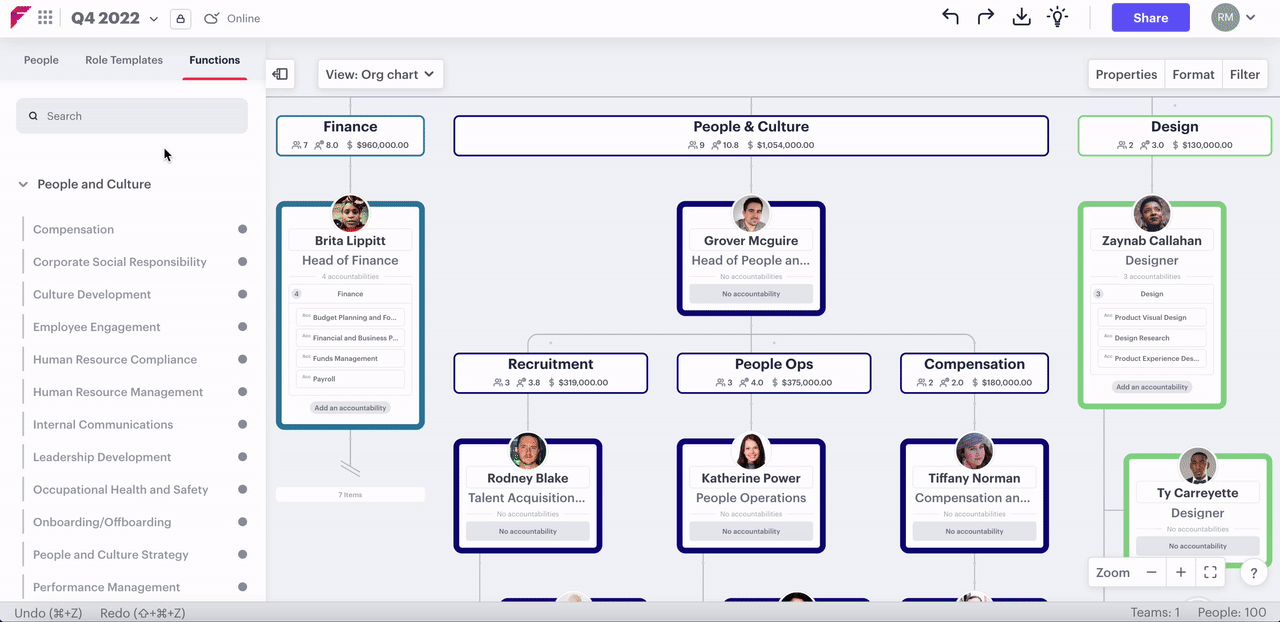Click the fullscreen fit icon
Image resolution: width=1280 pixels, height=622 pixels.
1210,572
